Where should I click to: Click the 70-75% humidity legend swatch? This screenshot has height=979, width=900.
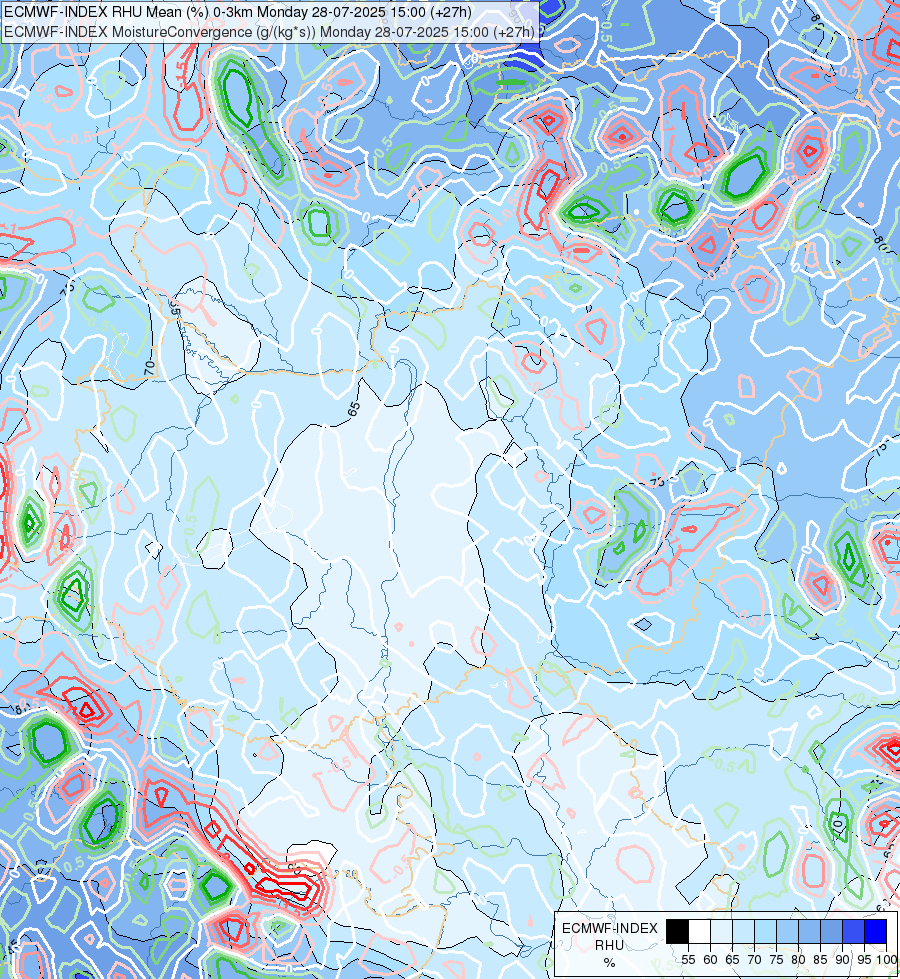pos(766,931)
